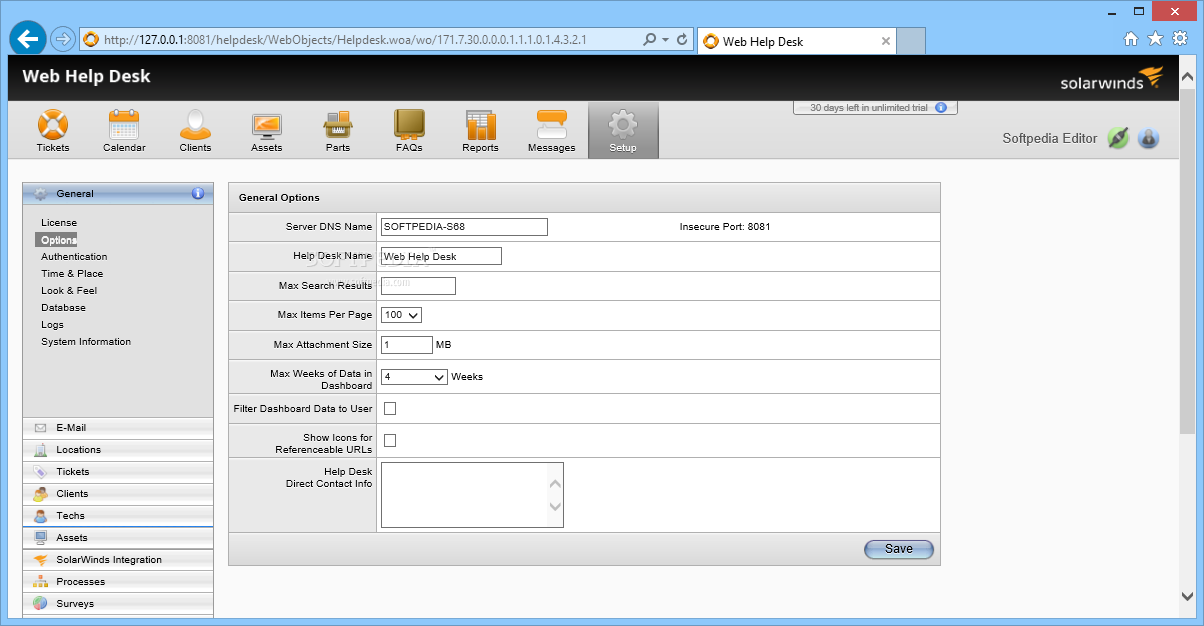Open Max Items Per Page dropdown

pos(402,315)
